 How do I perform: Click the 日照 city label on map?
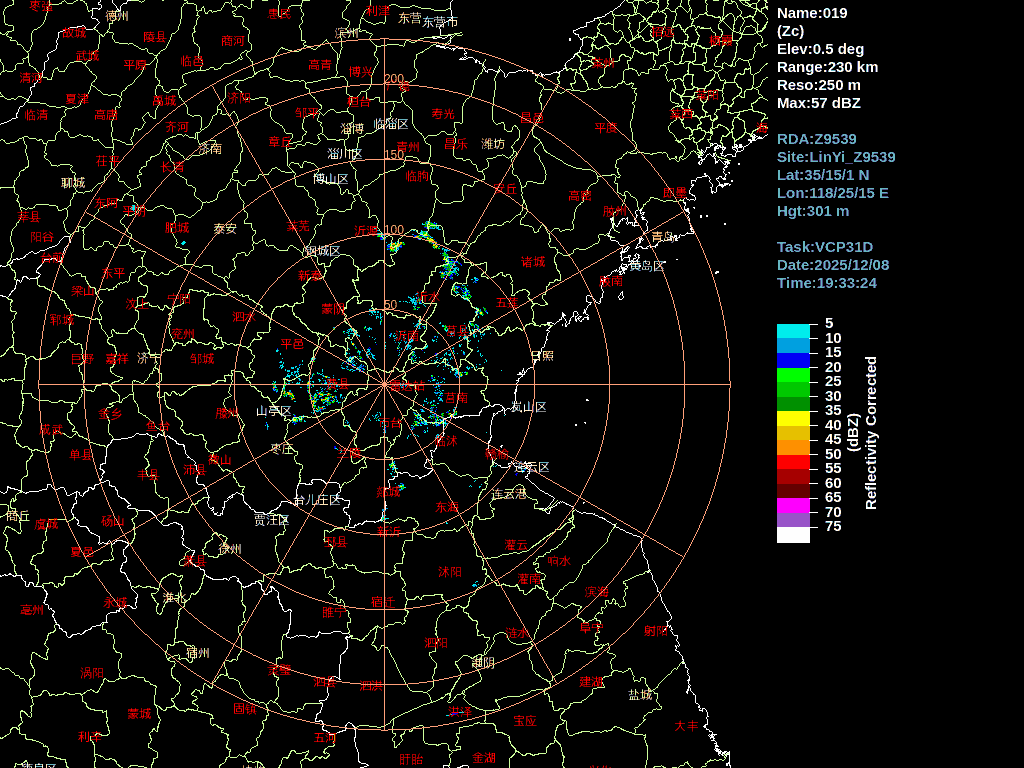pyautogui.click(x=542, y=356)
